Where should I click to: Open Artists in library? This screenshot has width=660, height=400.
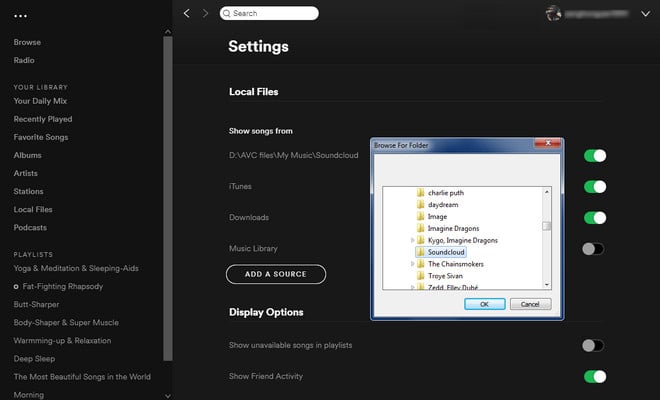click(25, 173)
